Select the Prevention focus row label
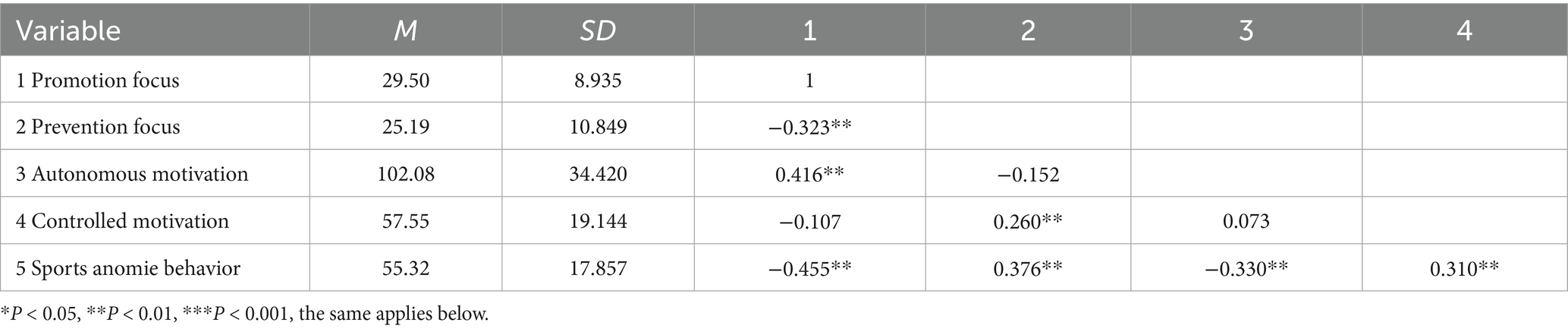Screen dimensions: 1568x332 [98, 126]
